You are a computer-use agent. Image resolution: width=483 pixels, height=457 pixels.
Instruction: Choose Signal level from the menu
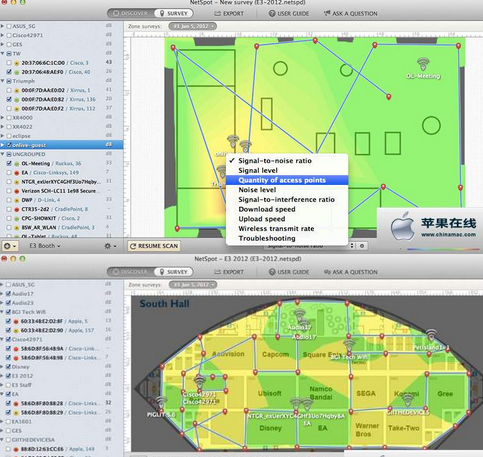(287, 170)
